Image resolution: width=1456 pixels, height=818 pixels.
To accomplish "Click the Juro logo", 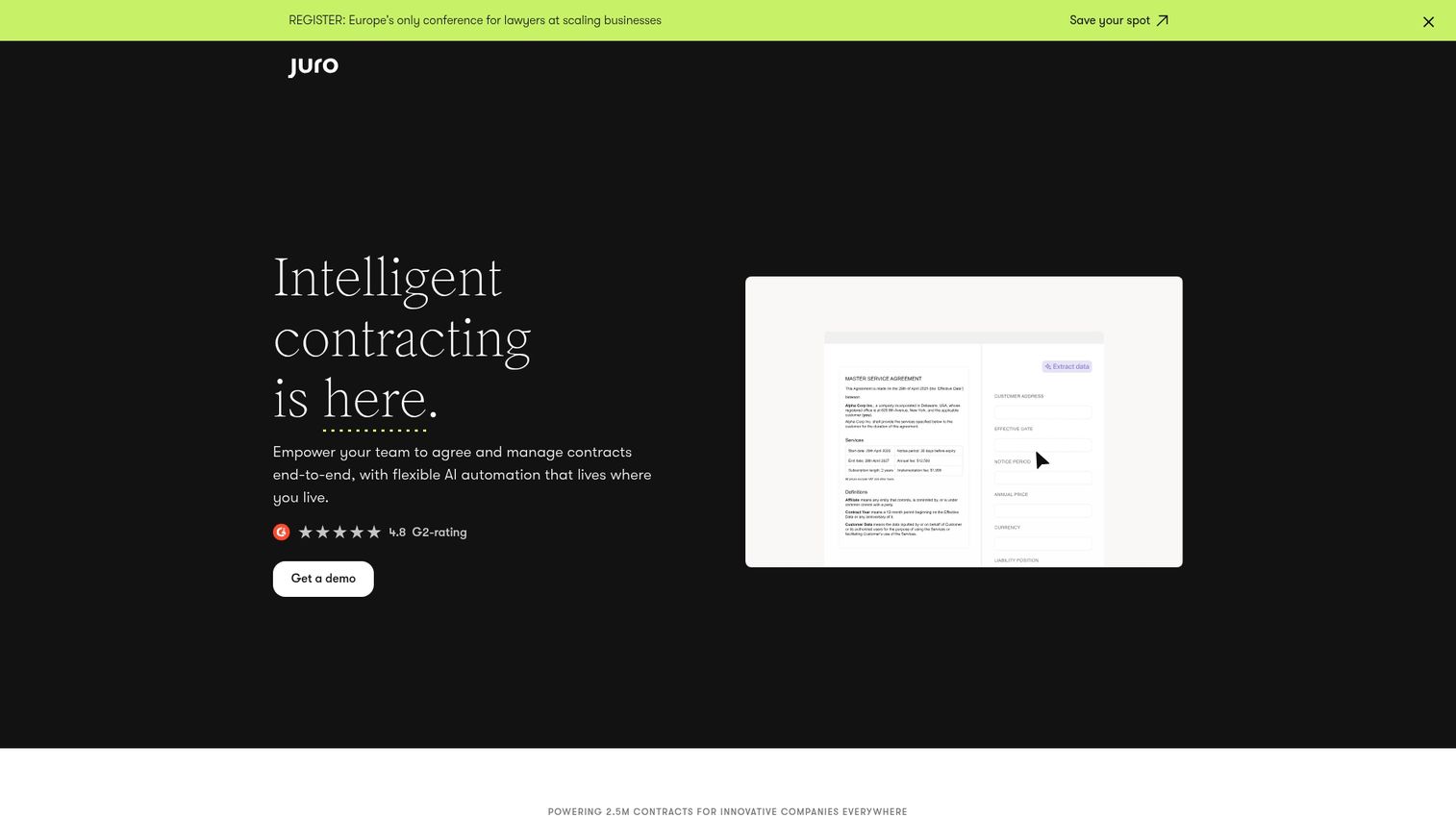I will [314, 66].
